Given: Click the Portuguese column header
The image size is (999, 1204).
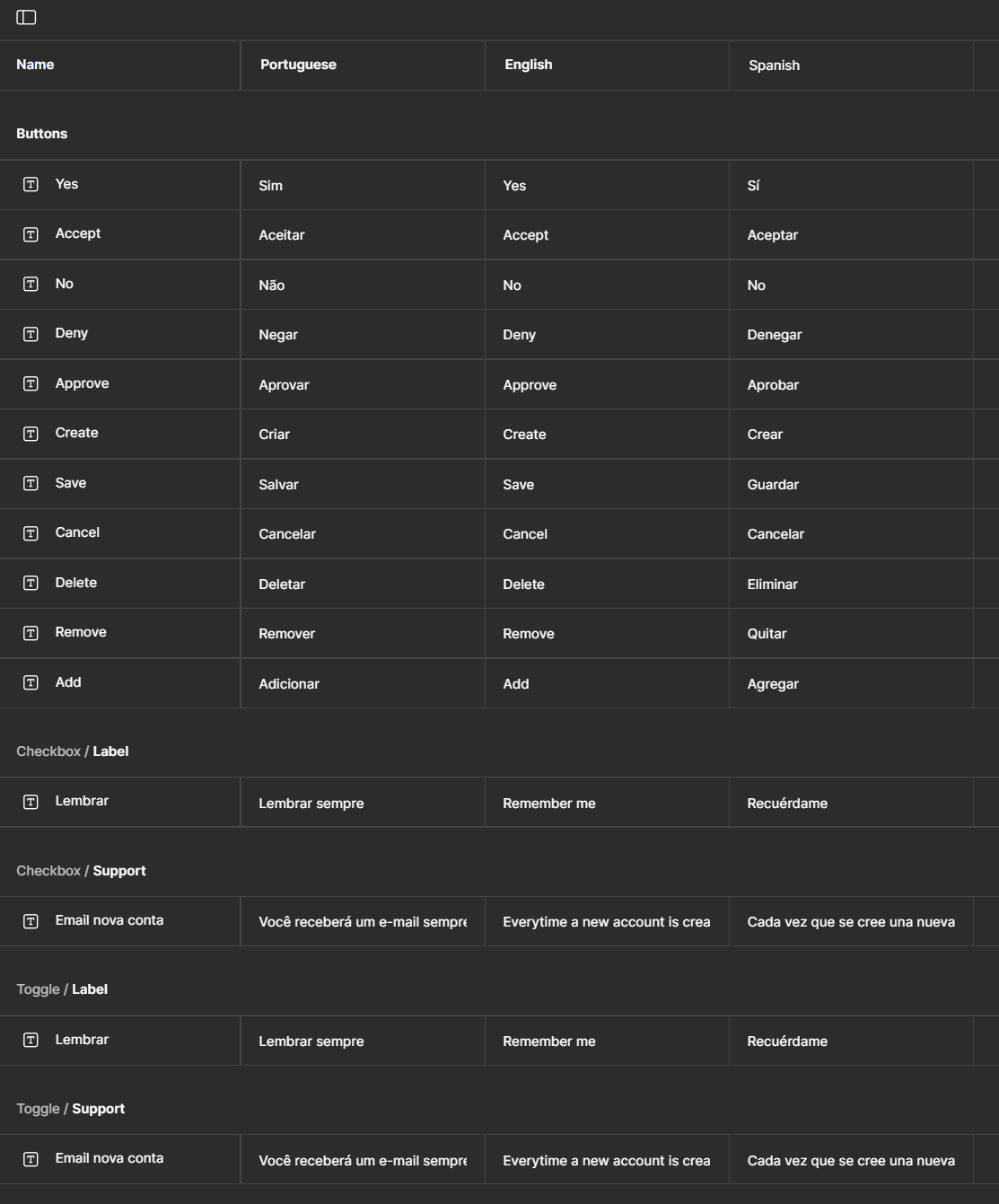Looking at the screenshot, I should (298, 65).
